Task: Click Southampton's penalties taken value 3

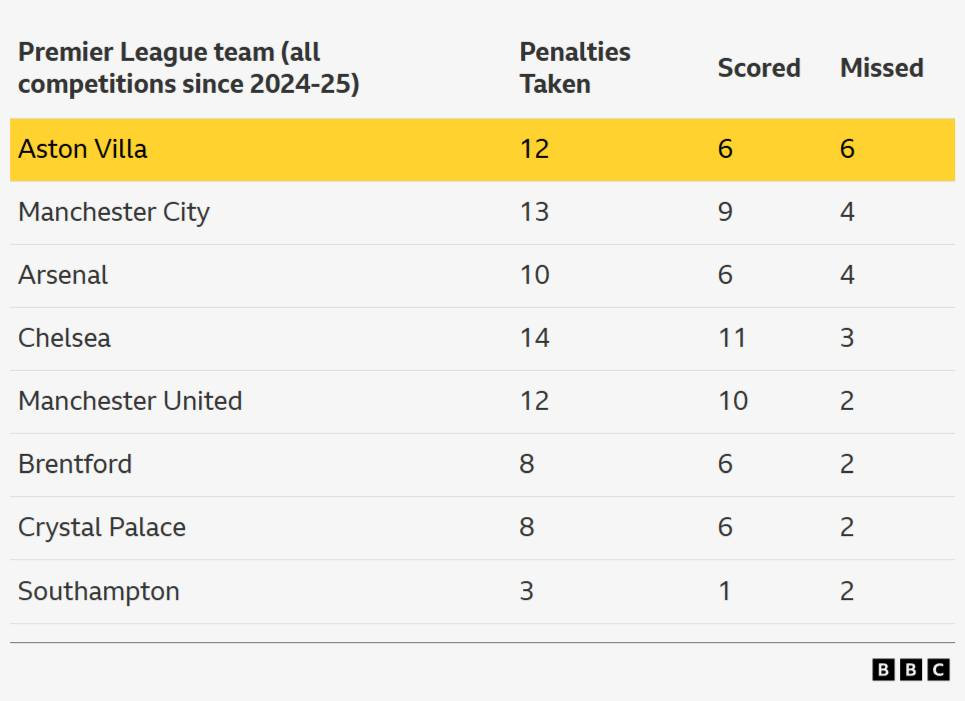Action: 526,591
